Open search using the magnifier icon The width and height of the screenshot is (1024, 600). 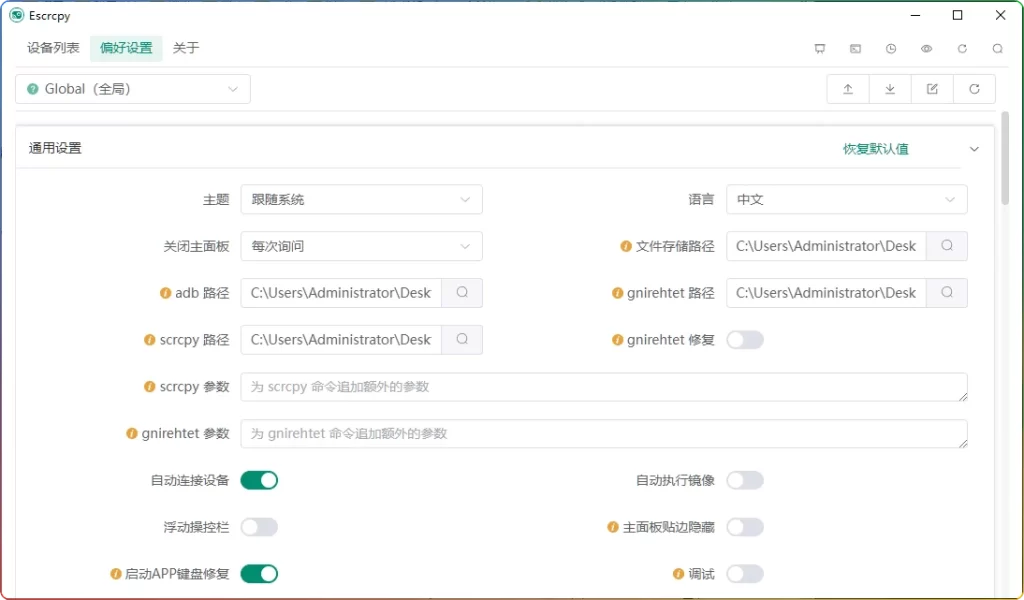point(997,48)
